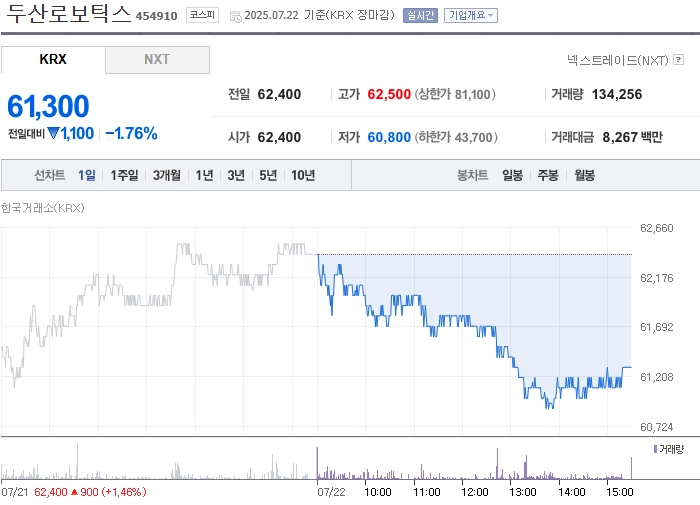Select the 1주일 line chart period
This screenshot has height=505, width=700.
click(124, 175)
